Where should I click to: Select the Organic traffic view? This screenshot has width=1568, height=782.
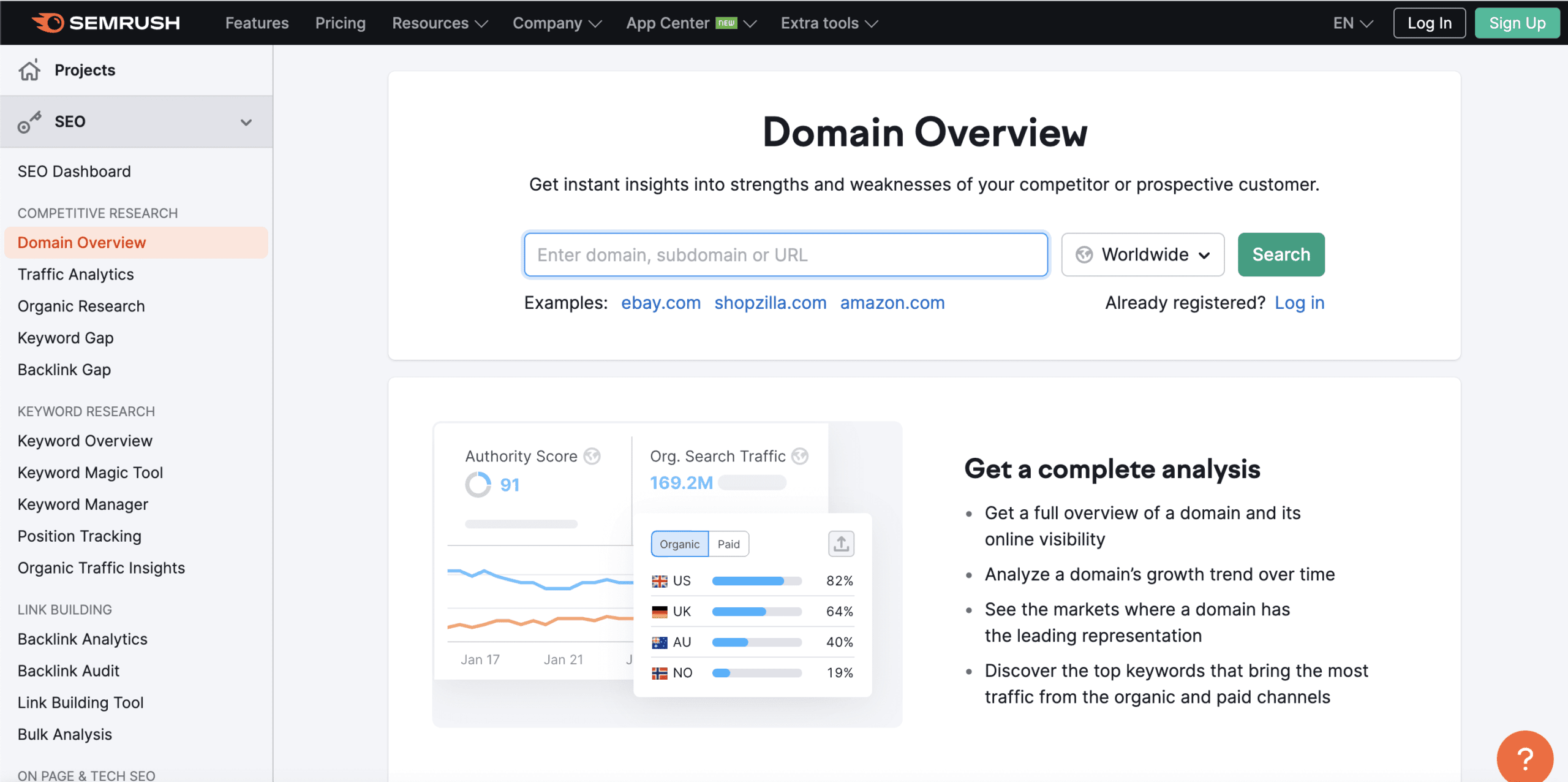[x=679, y=544]
